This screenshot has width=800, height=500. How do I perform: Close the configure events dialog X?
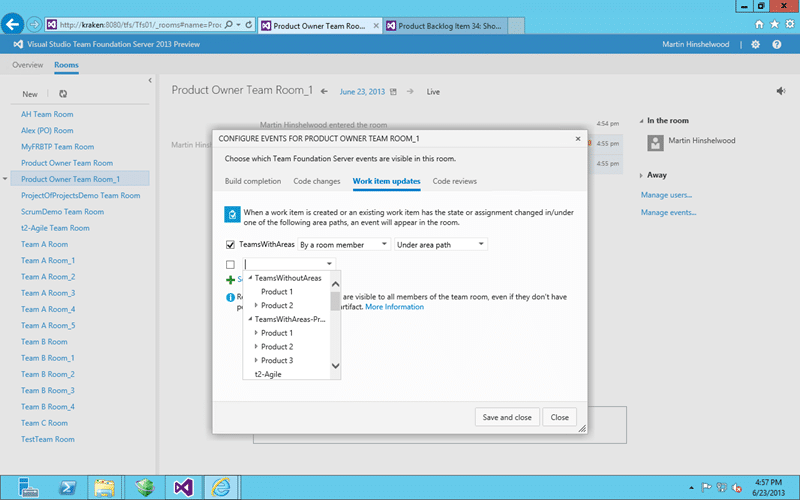tap(578, 139)
